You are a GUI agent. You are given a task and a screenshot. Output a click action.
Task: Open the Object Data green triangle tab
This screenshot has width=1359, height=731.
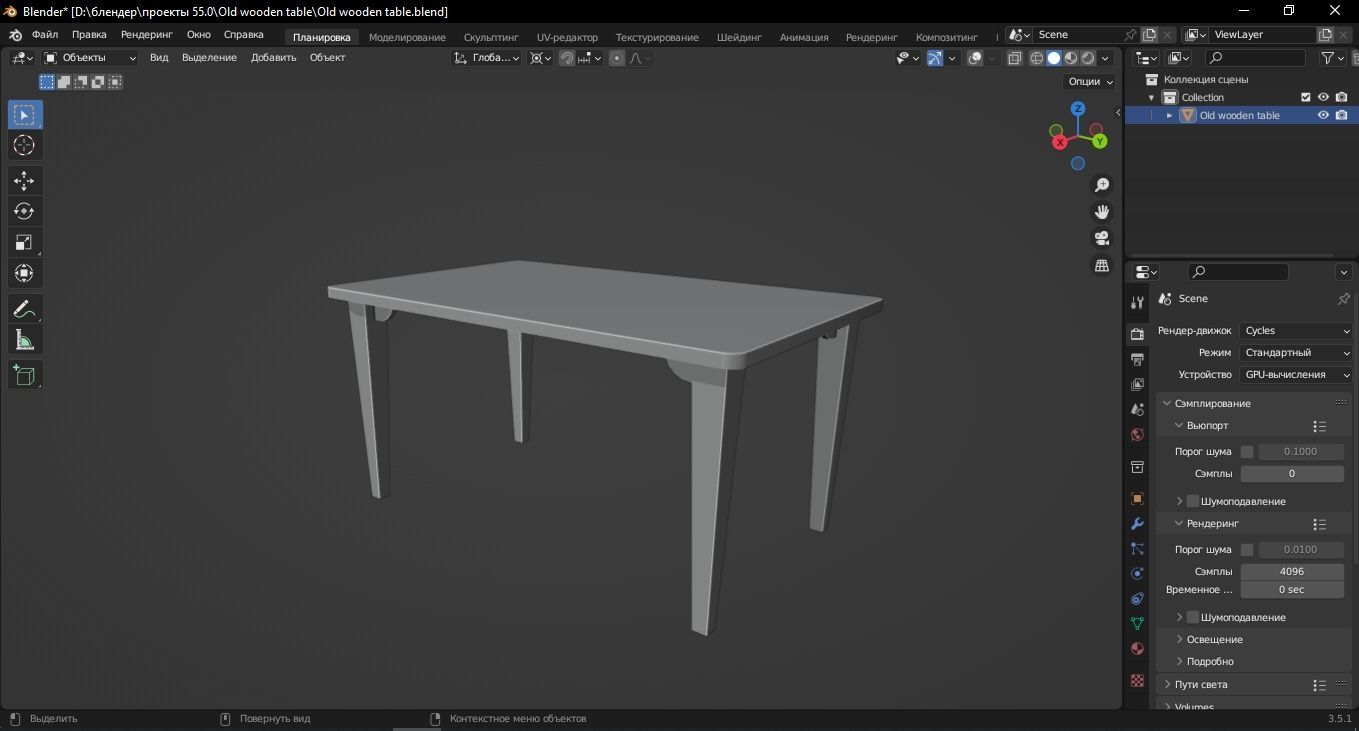click(1137, 623)
